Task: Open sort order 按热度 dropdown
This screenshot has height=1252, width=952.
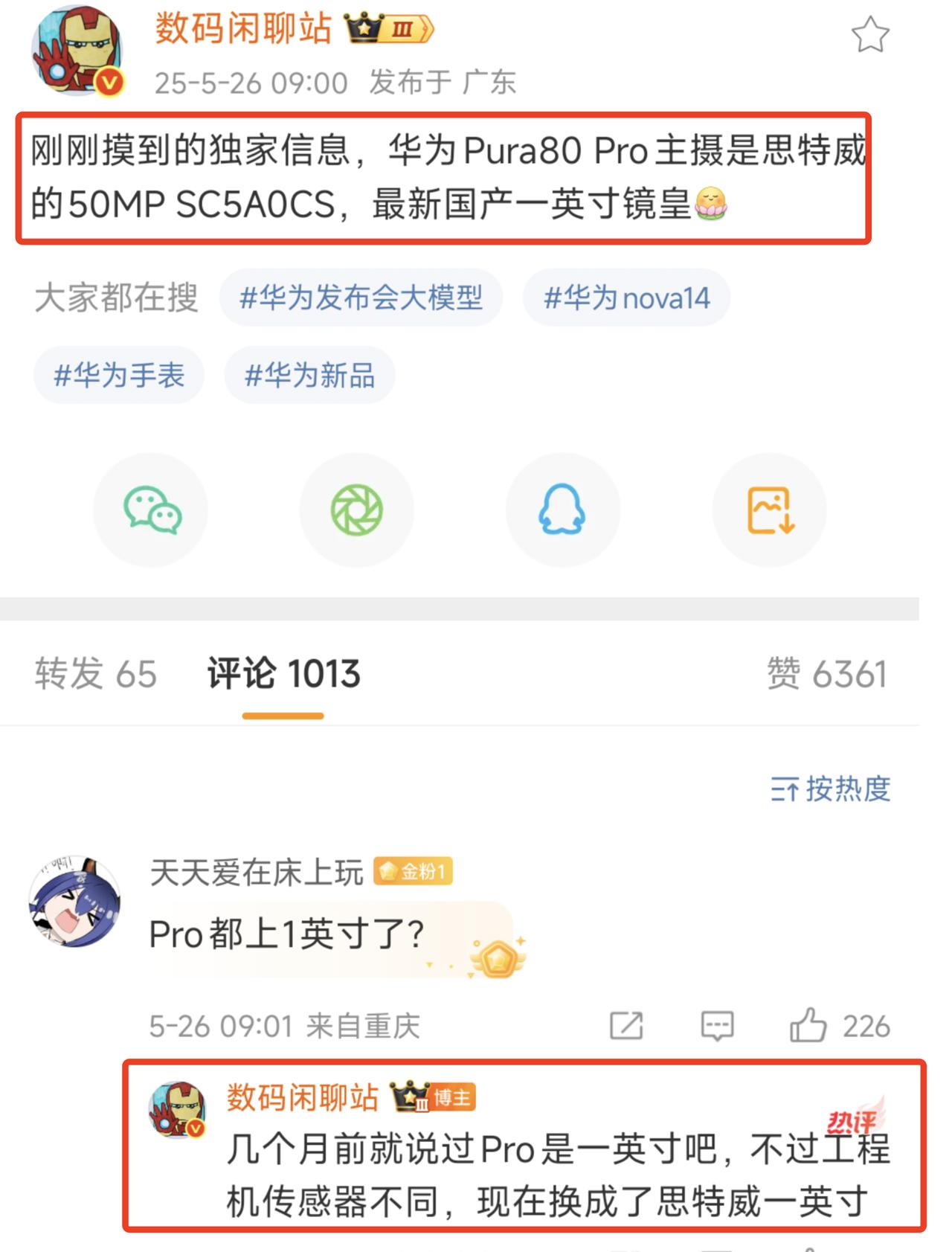Action: click(x=830, y=789)
